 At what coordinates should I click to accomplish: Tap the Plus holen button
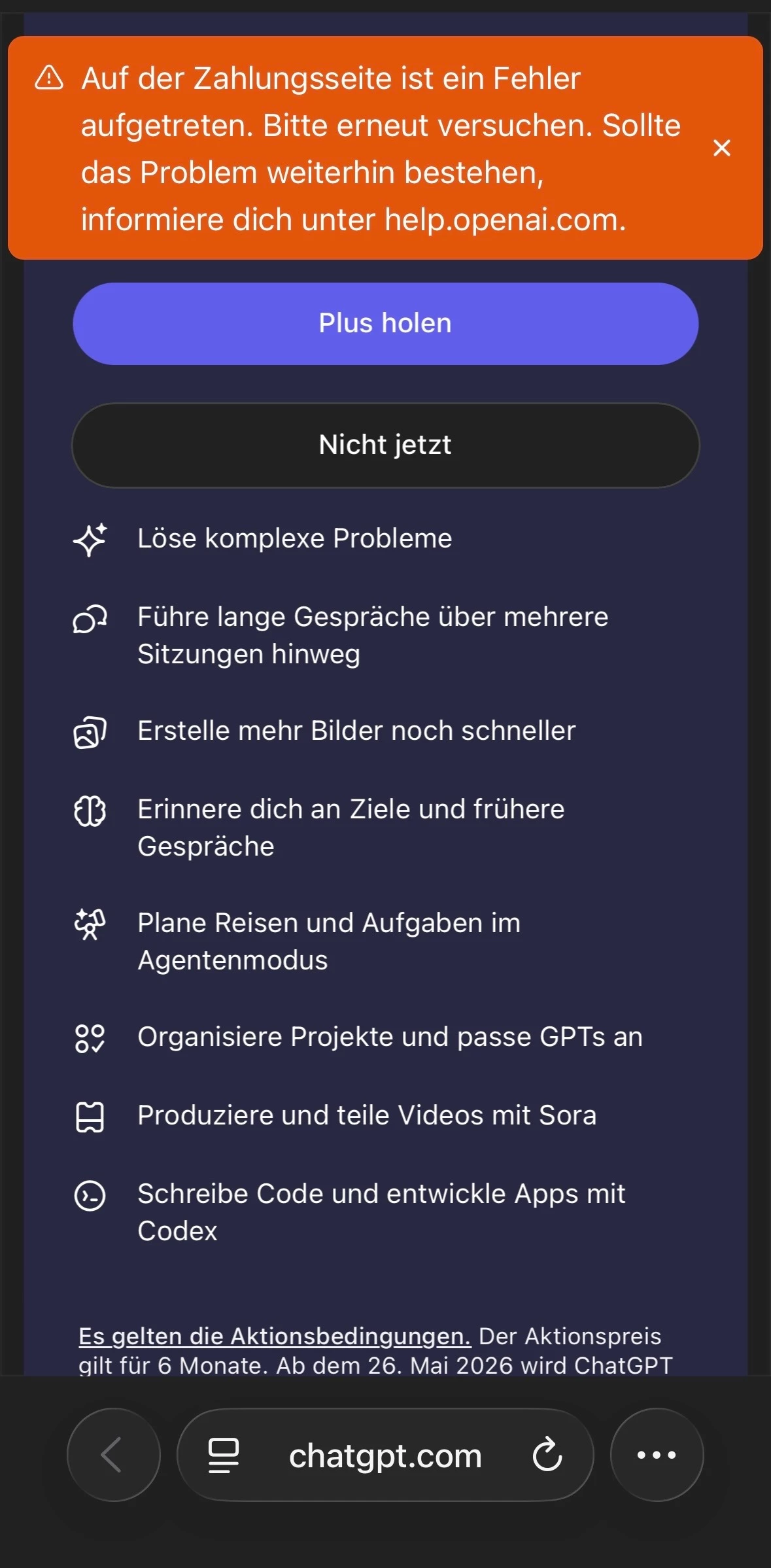[385, 324]
